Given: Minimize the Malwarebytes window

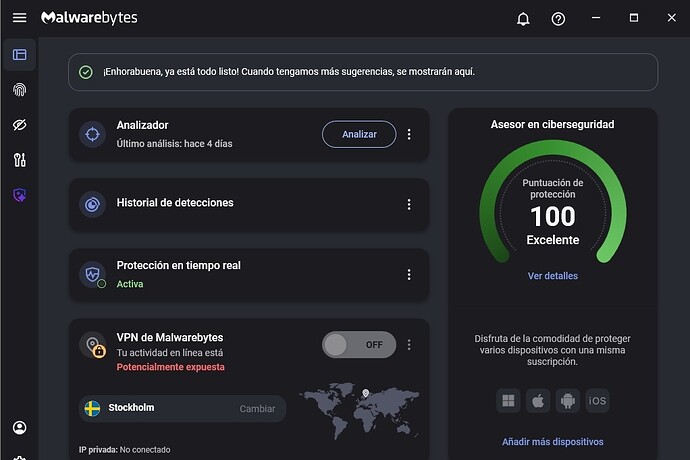Looking at the screenshot, I should pos(596,18).
